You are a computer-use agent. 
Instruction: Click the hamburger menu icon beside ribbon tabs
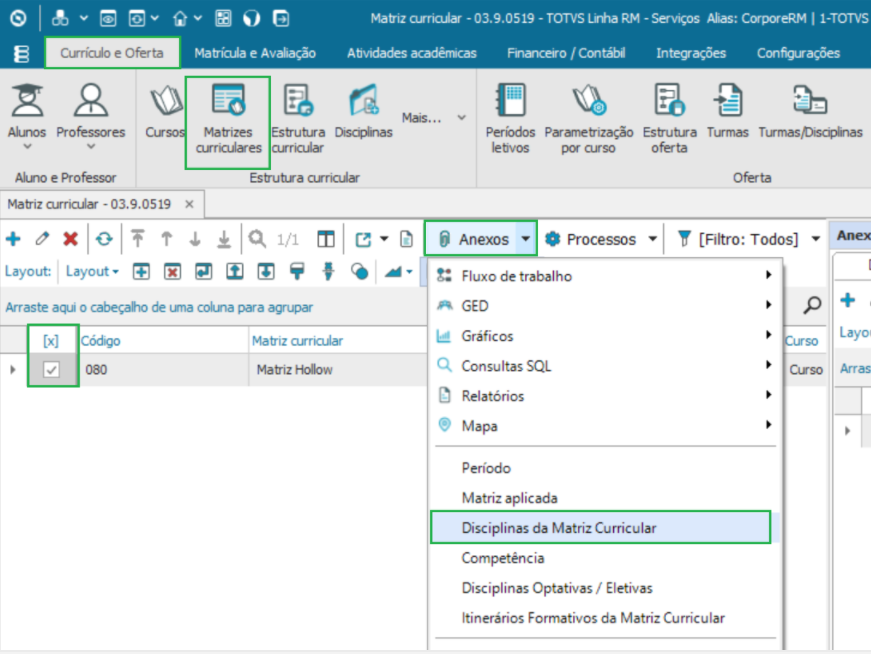tap(21, 53)
